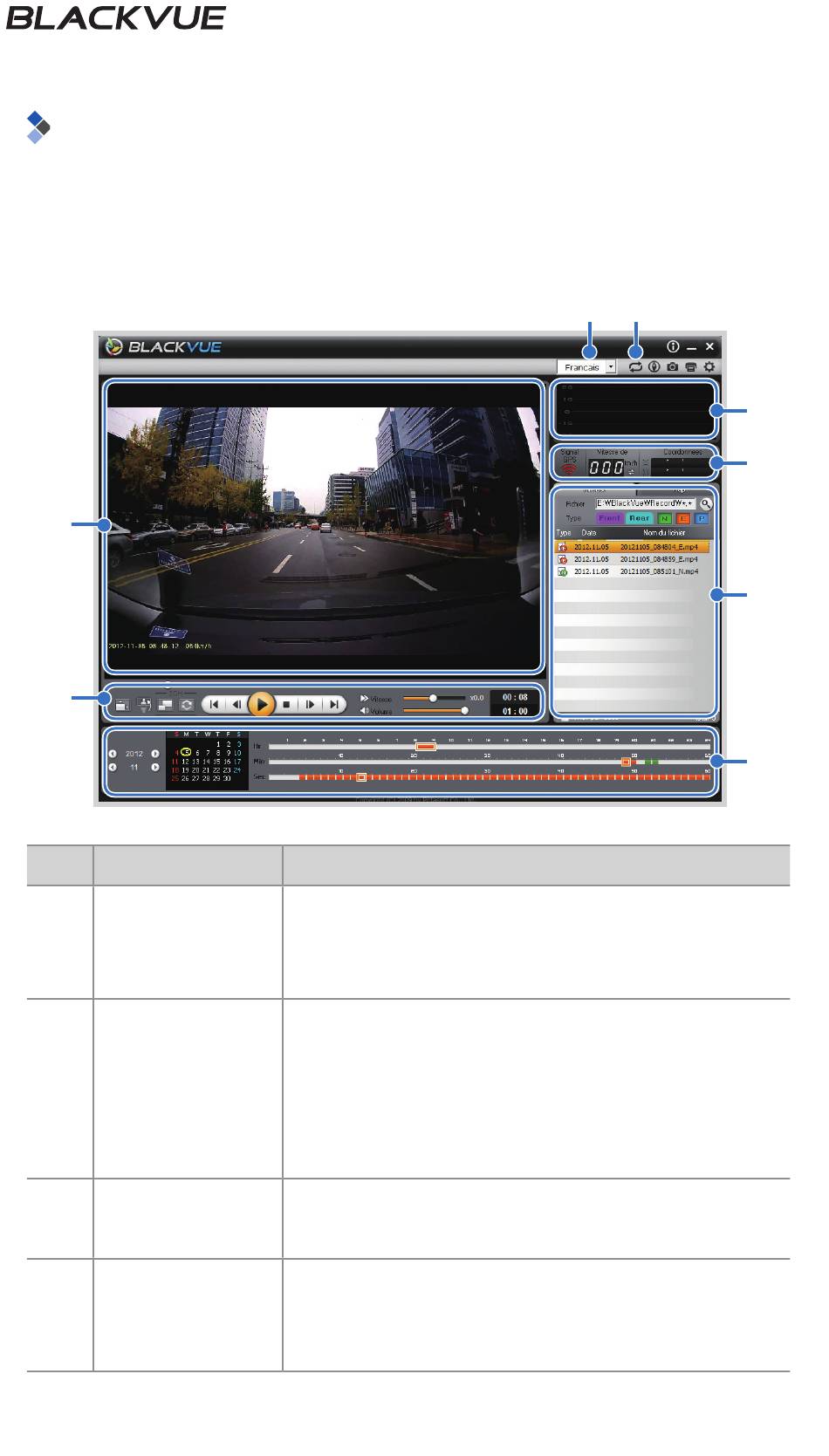This screenshot has height=1456, width=829.
Task: Go to the previous month before 11
Action: click(x=113, y=768)
